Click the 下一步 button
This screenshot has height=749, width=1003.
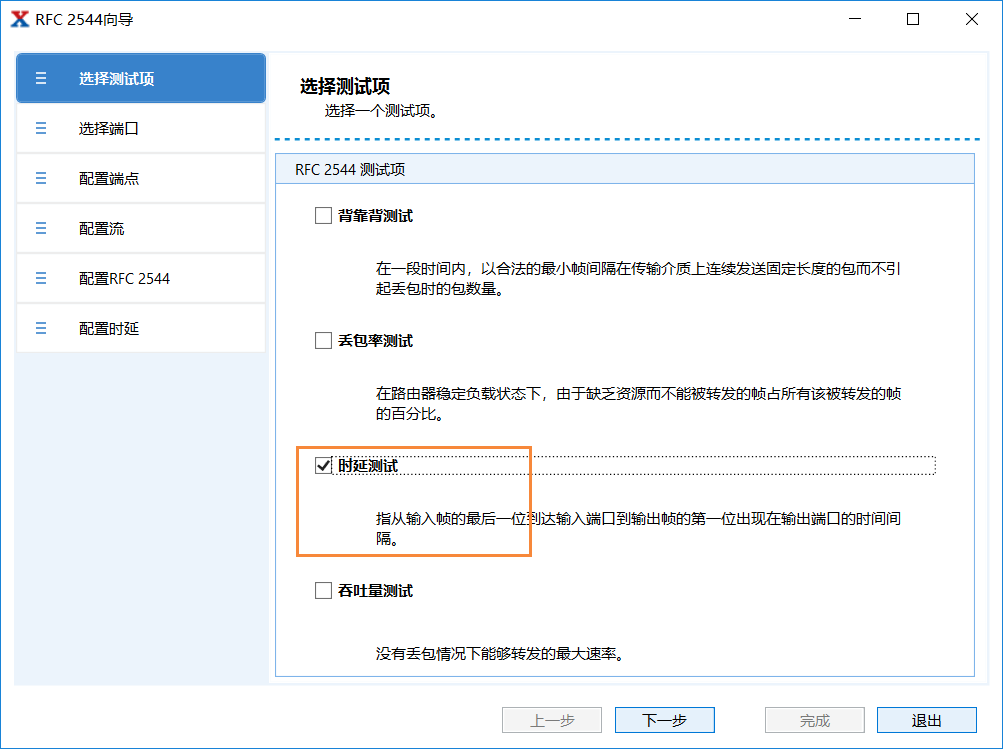[x=663, y=719]
